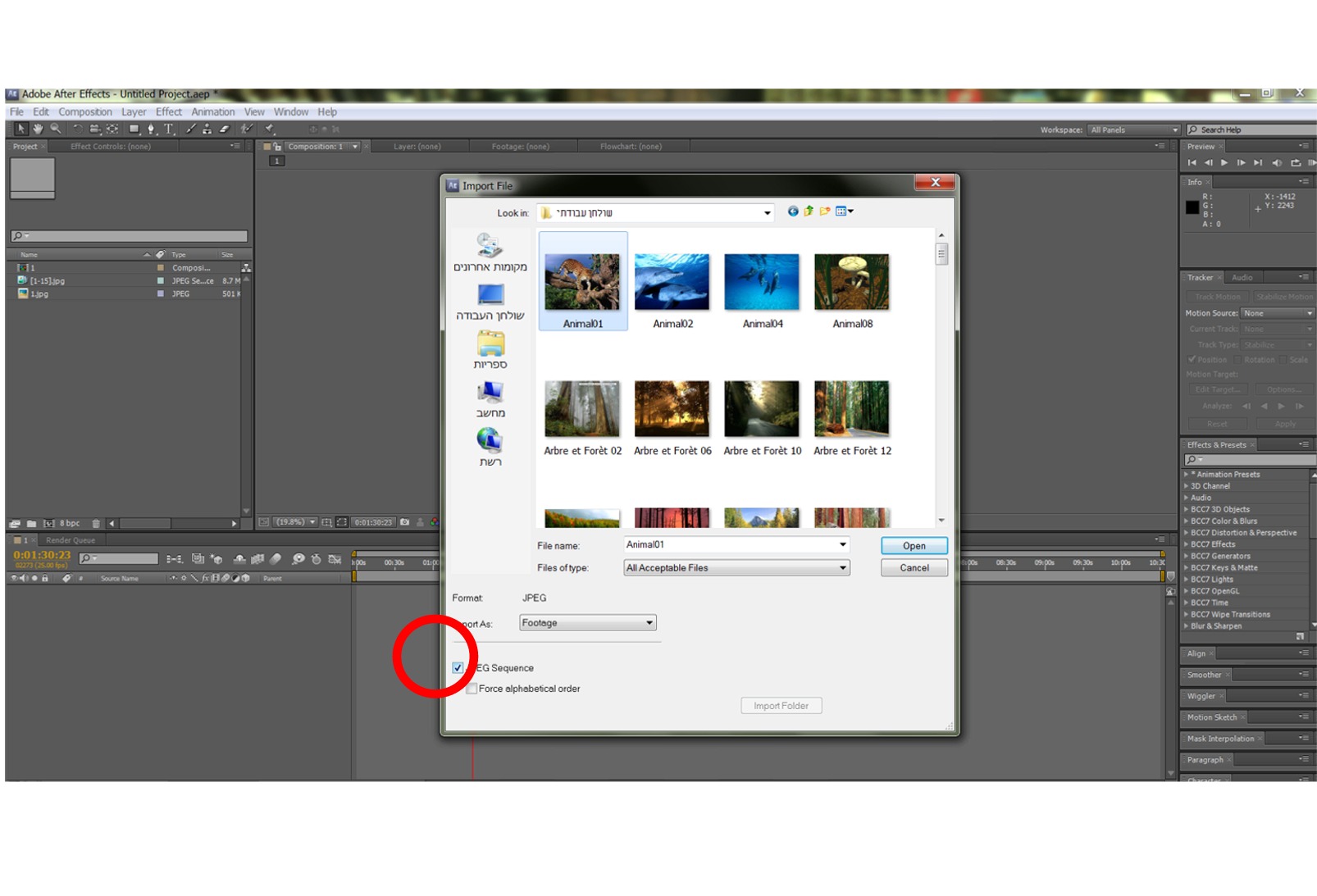Select the Pan Behind anchor tool
Viewport: 1317px width, 896px height.
112,129
